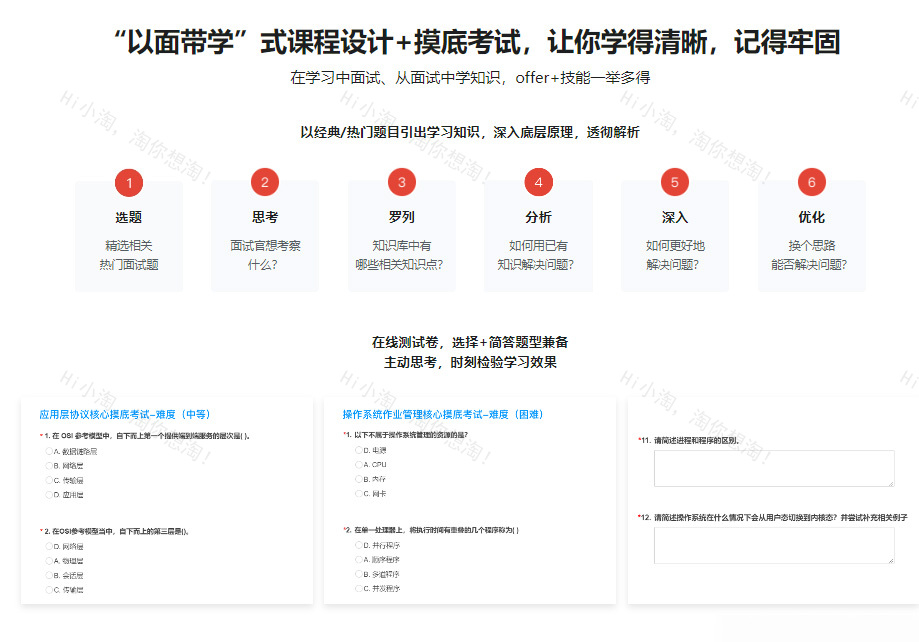Select option D. 并行程序 radio button
This screenshot has height=642, width=919.
point(359,545)
